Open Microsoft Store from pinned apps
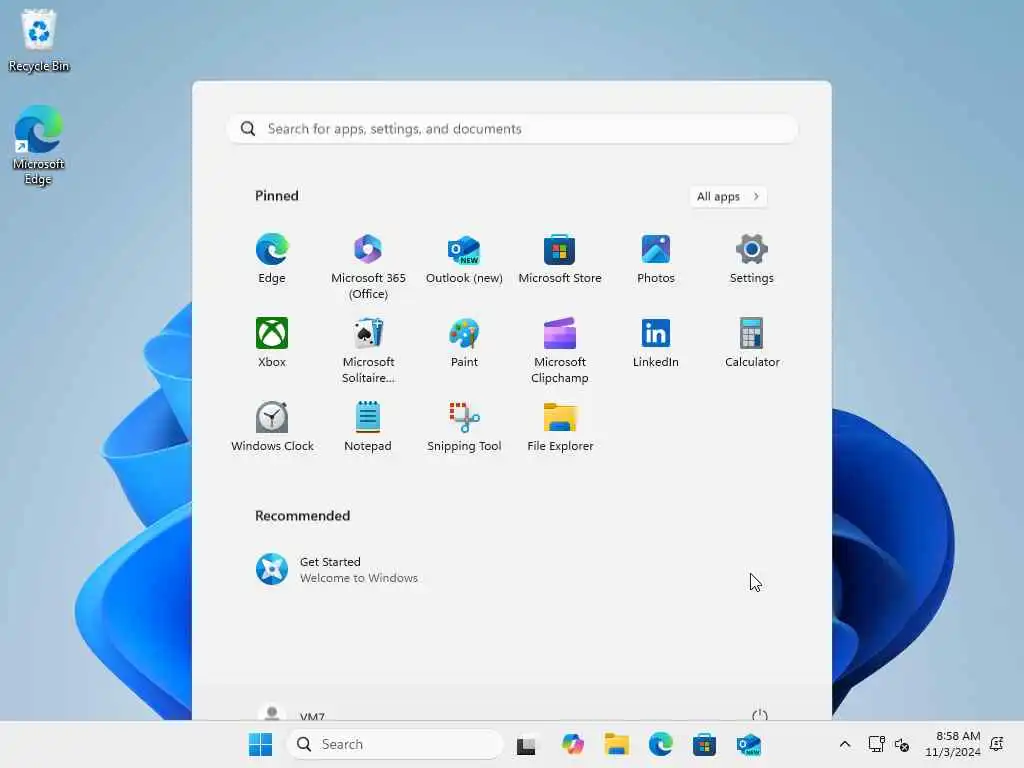Viewport: 1024px width, 768px height. [560, 259]
